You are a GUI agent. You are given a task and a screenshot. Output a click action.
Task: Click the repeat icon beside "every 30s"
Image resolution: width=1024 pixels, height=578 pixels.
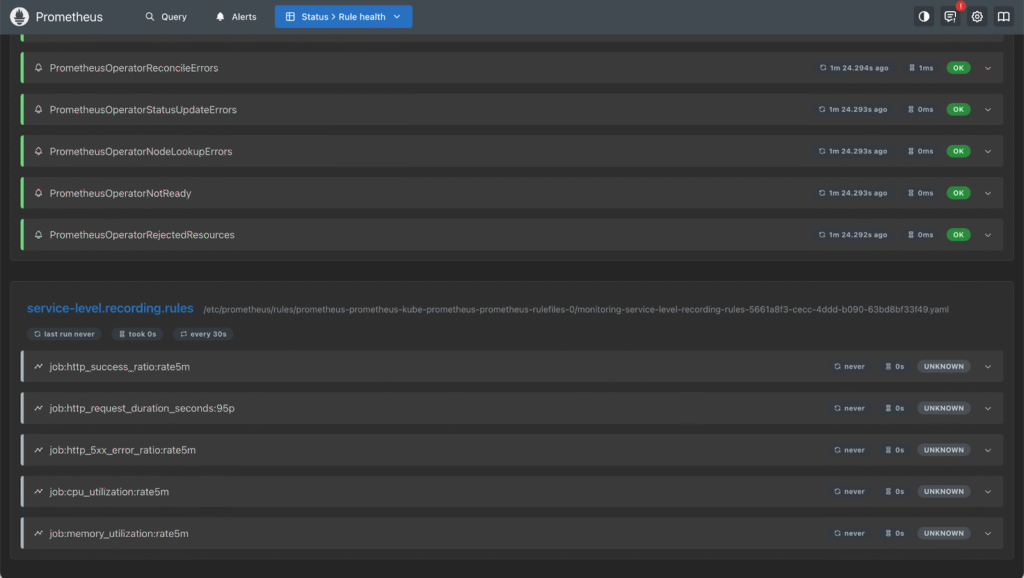184,334
